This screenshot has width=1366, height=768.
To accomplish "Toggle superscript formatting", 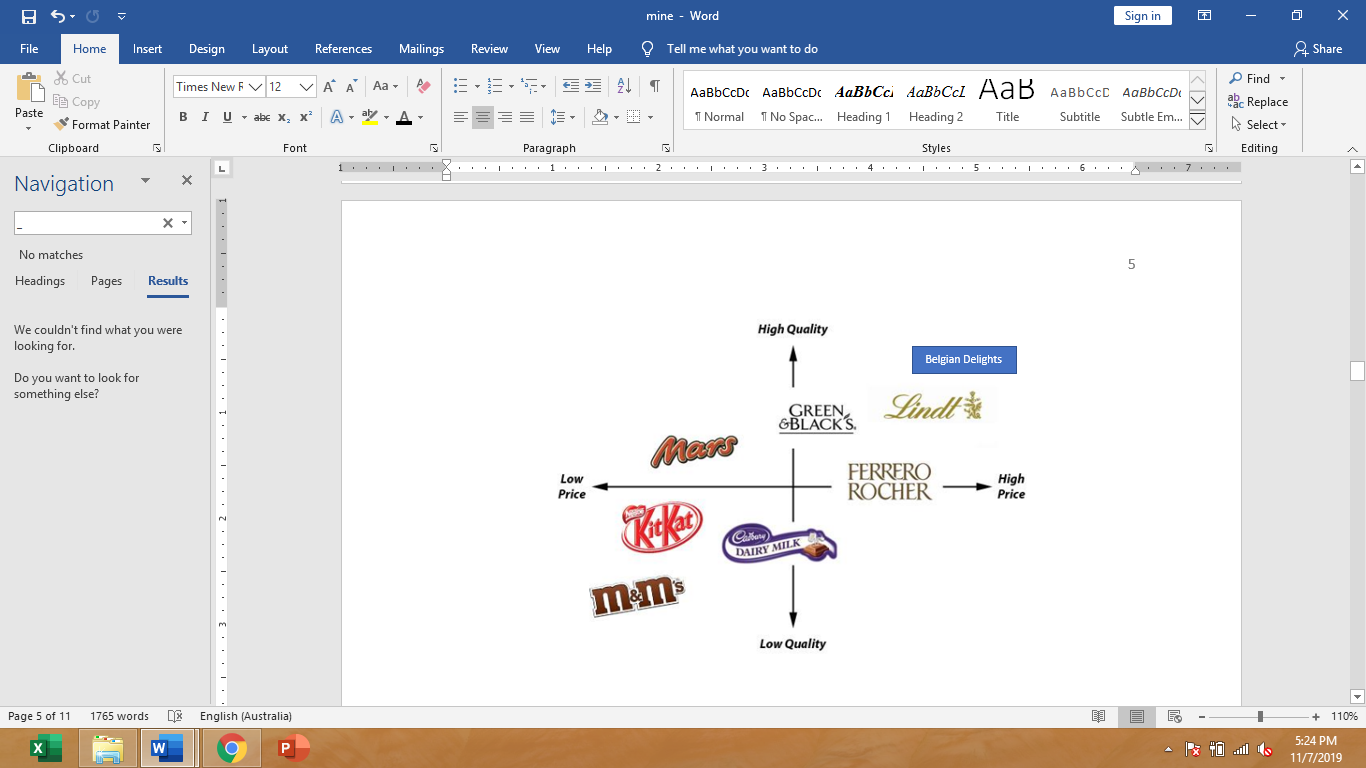I will (306, 117).
